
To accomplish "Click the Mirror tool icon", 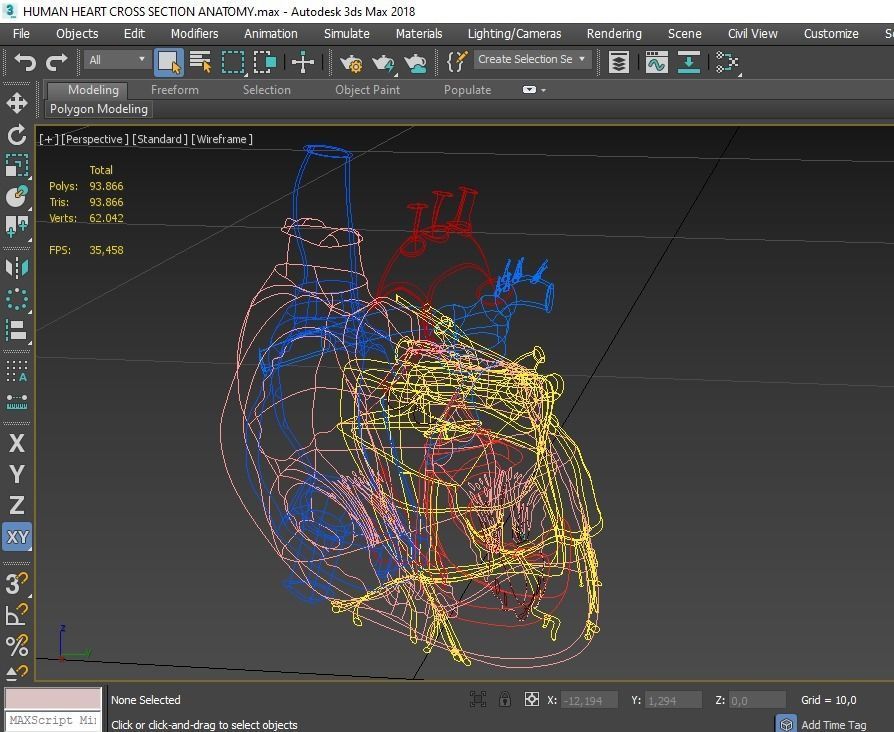I will (17, 268).
